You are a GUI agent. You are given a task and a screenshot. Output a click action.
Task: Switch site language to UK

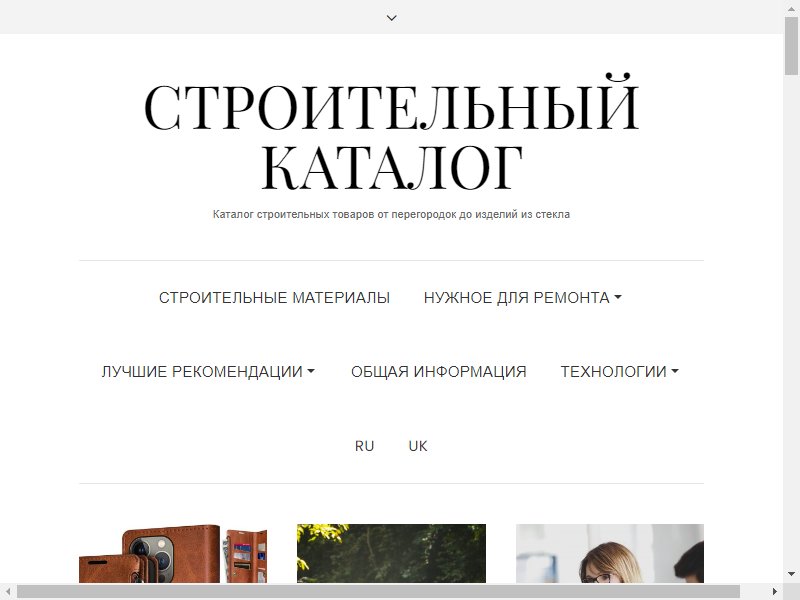[x=418, y=446]
